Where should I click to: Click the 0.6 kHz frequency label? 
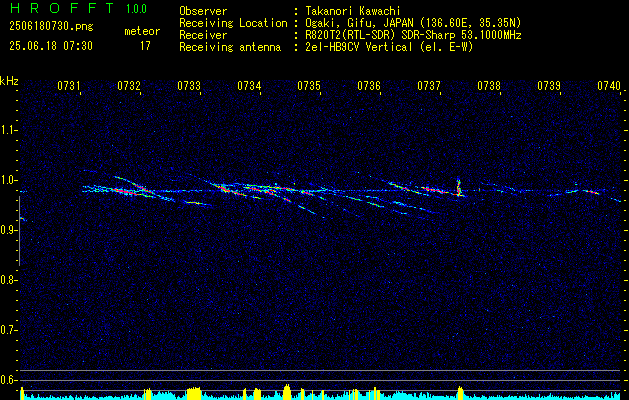(8, 380)
